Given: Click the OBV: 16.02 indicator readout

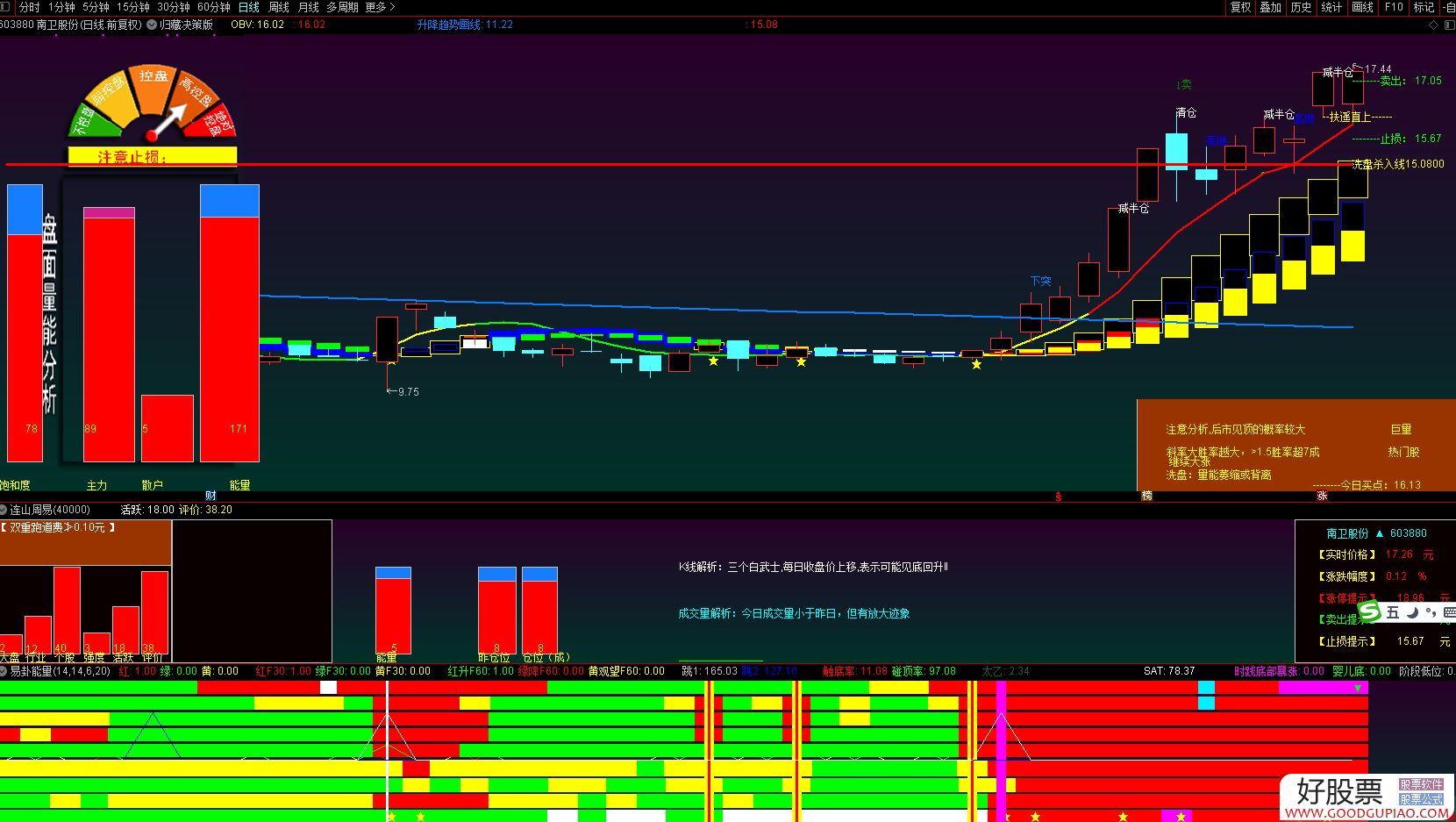Looking at the screenshot, I should pyautogui.click(x=258, y=25).
